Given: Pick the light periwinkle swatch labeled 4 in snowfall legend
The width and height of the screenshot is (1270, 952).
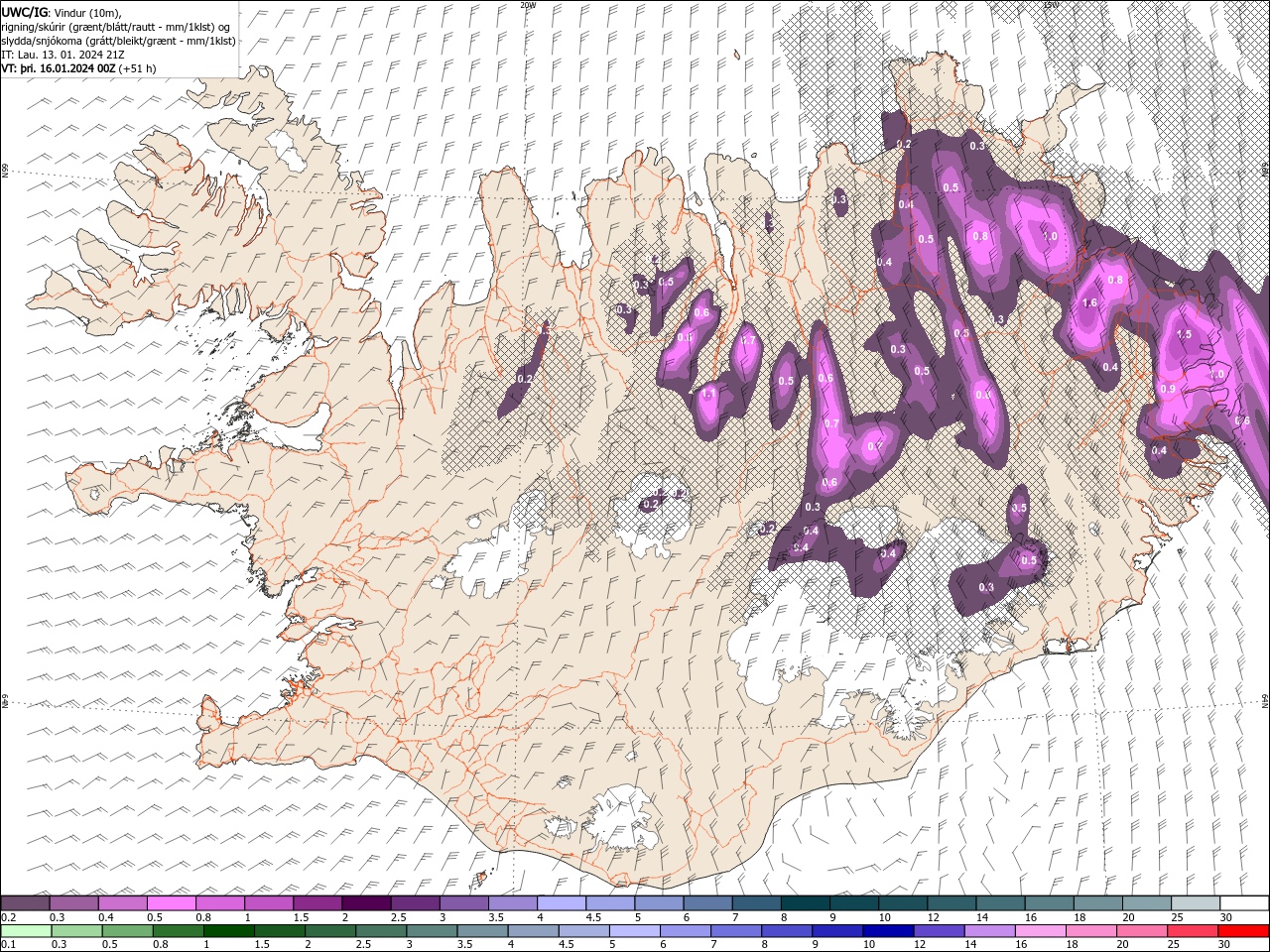Looking at the screenshot, I should click(562, 903).
